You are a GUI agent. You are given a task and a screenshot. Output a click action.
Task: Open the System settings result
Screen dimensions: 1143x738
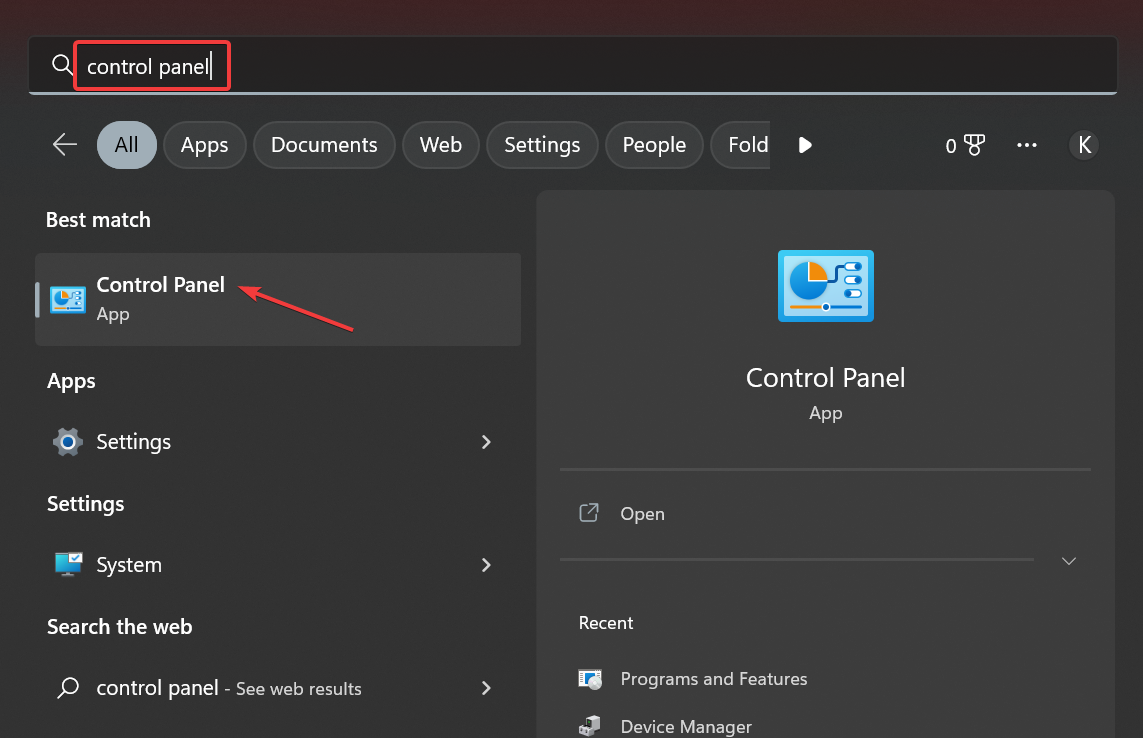click(x=278, y=564)
